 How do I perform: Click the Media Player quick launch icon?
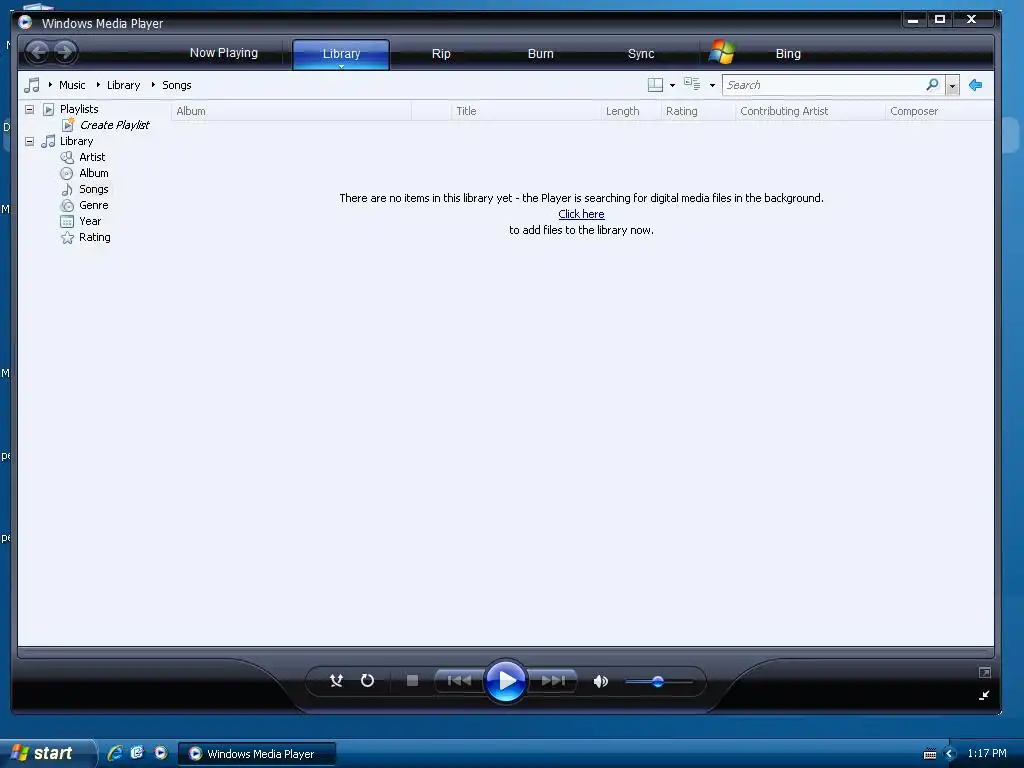point(161,754)
